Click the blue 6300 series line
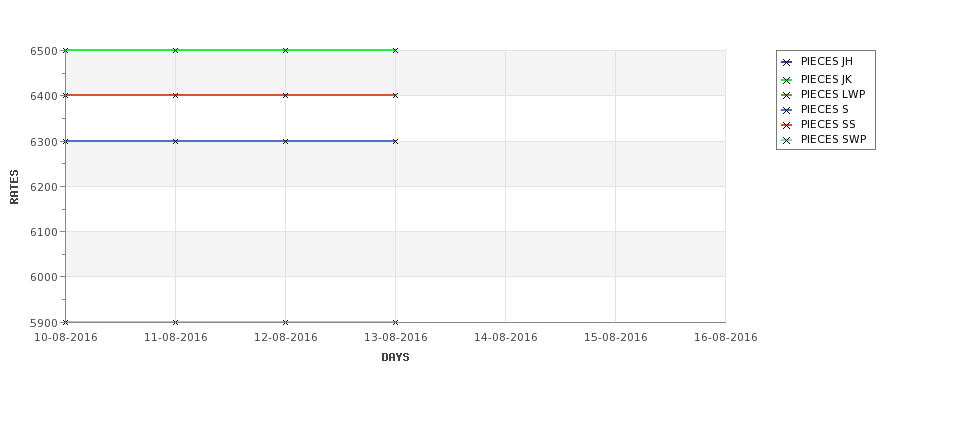975x429 pixels. pos(230,141)
